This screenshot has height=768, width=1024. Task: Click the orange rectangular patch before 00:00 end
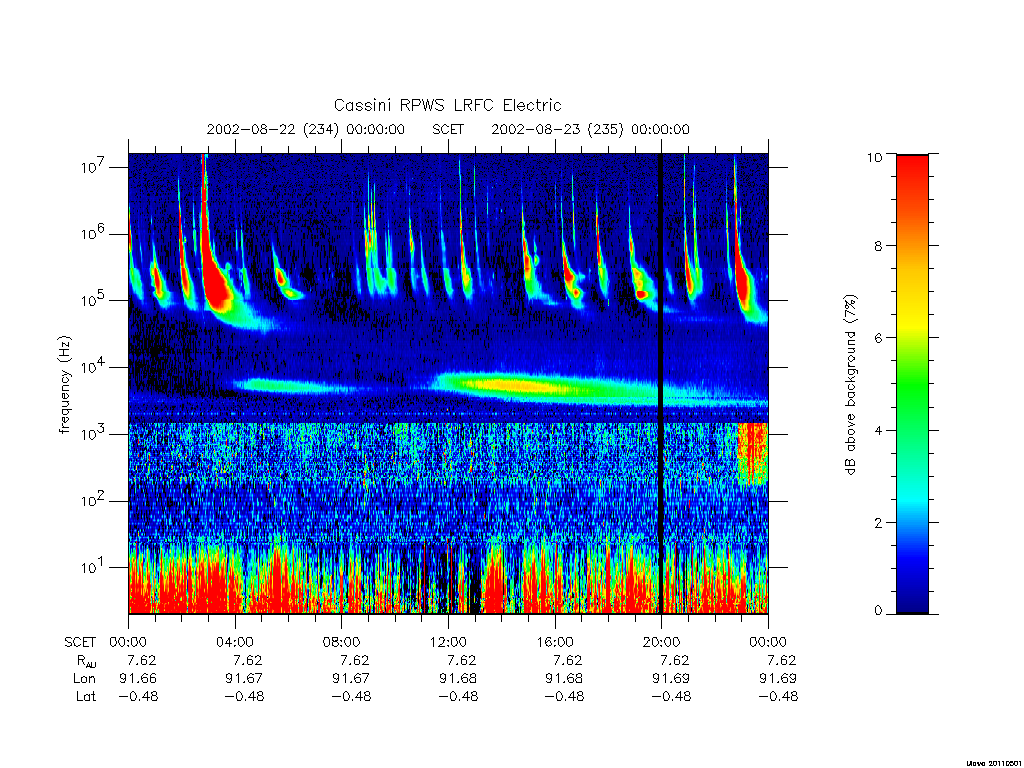click(752, 453)
